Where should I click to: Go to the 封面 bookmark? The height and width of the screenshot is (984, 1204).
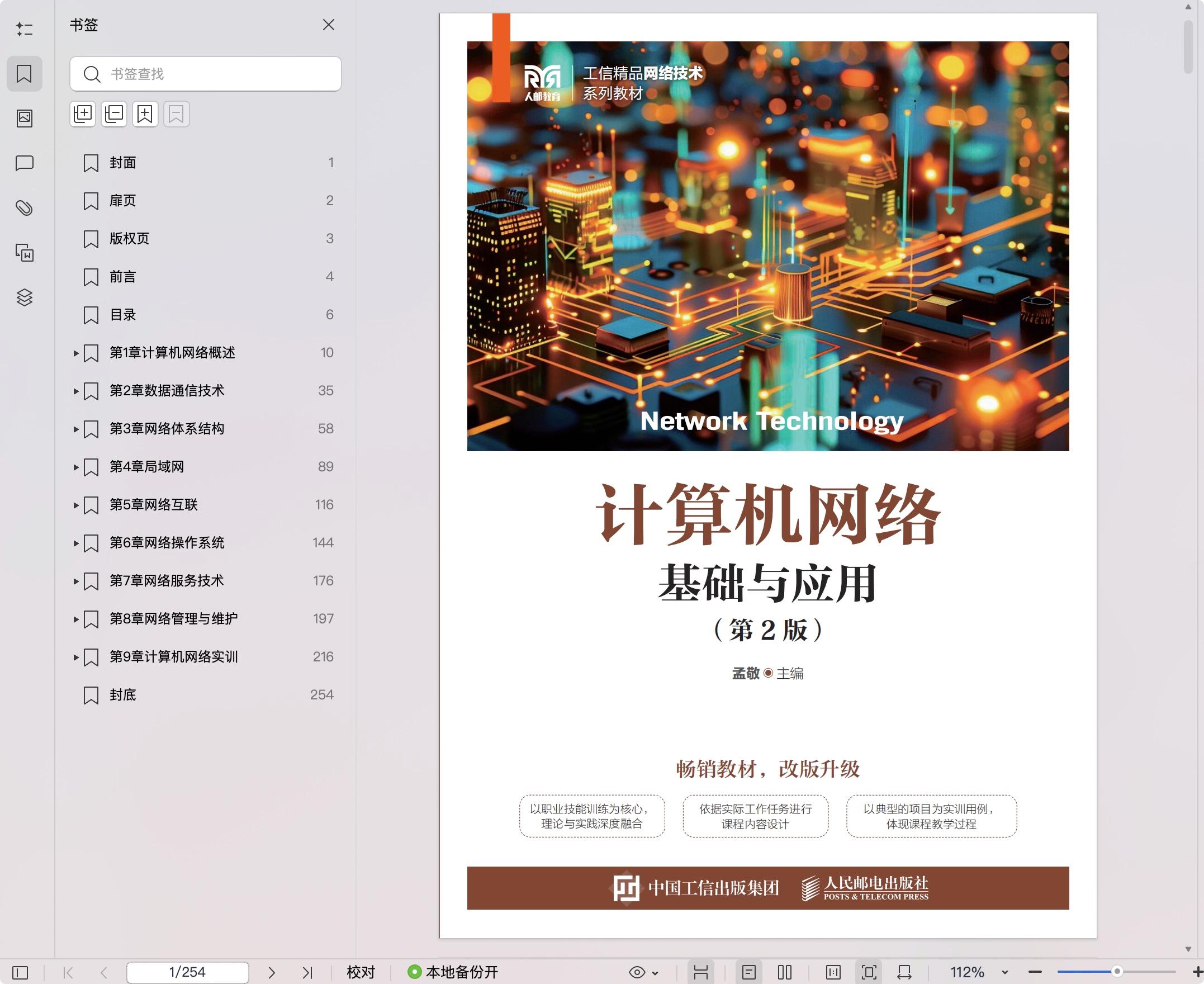click(x=206, y=163)
